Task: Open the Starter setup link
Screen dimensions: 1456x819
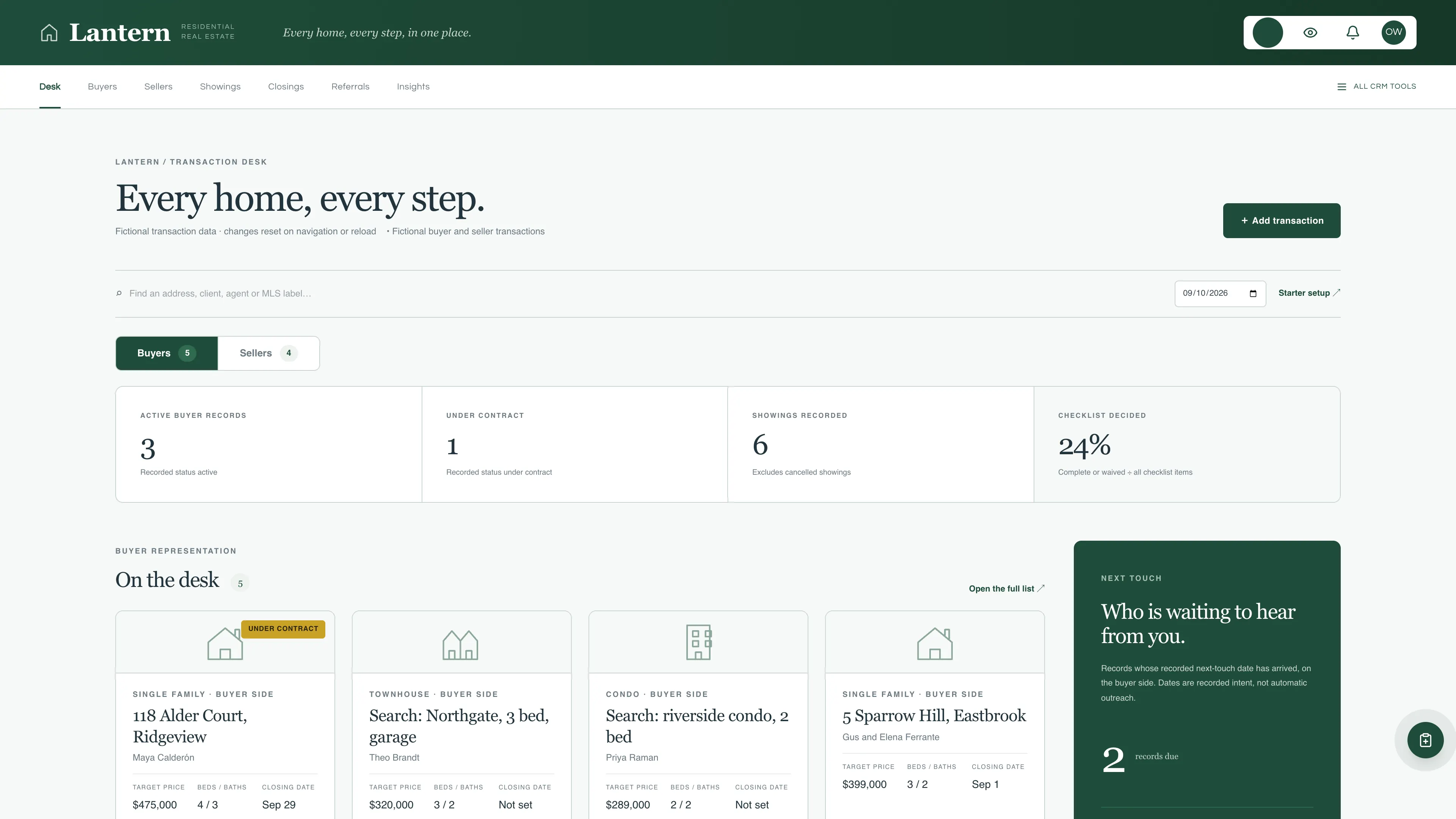Action: click(x=1309, y=293)
